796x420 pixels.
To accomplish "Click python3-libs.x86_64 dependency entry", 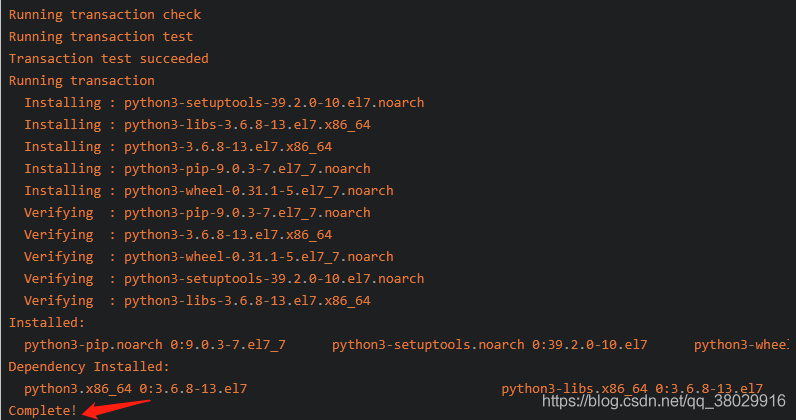I will click(632, 389).
